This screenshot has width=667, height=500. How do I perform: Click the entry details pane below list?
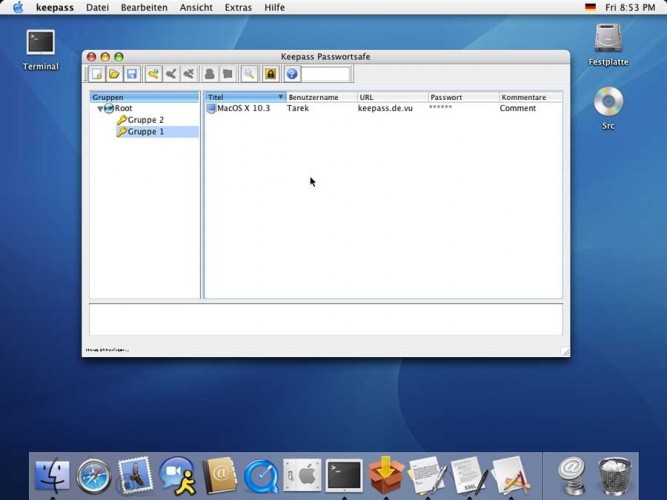(x=326, y=319)
